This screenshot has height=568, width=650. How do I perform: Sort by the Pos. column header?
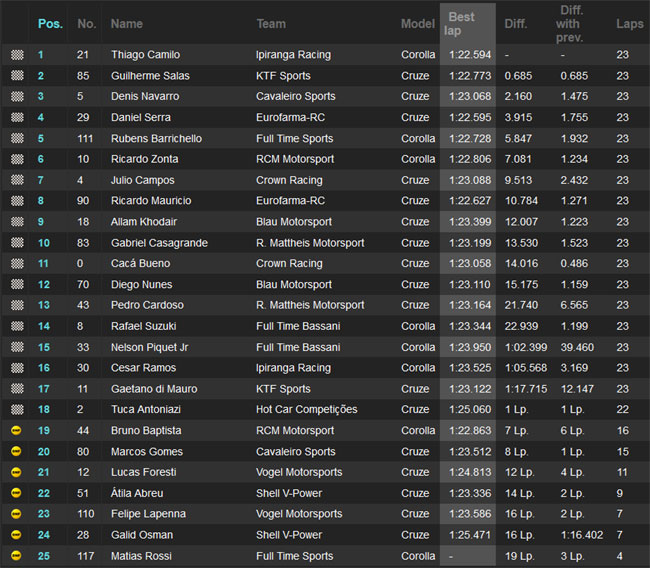[51, 24]
